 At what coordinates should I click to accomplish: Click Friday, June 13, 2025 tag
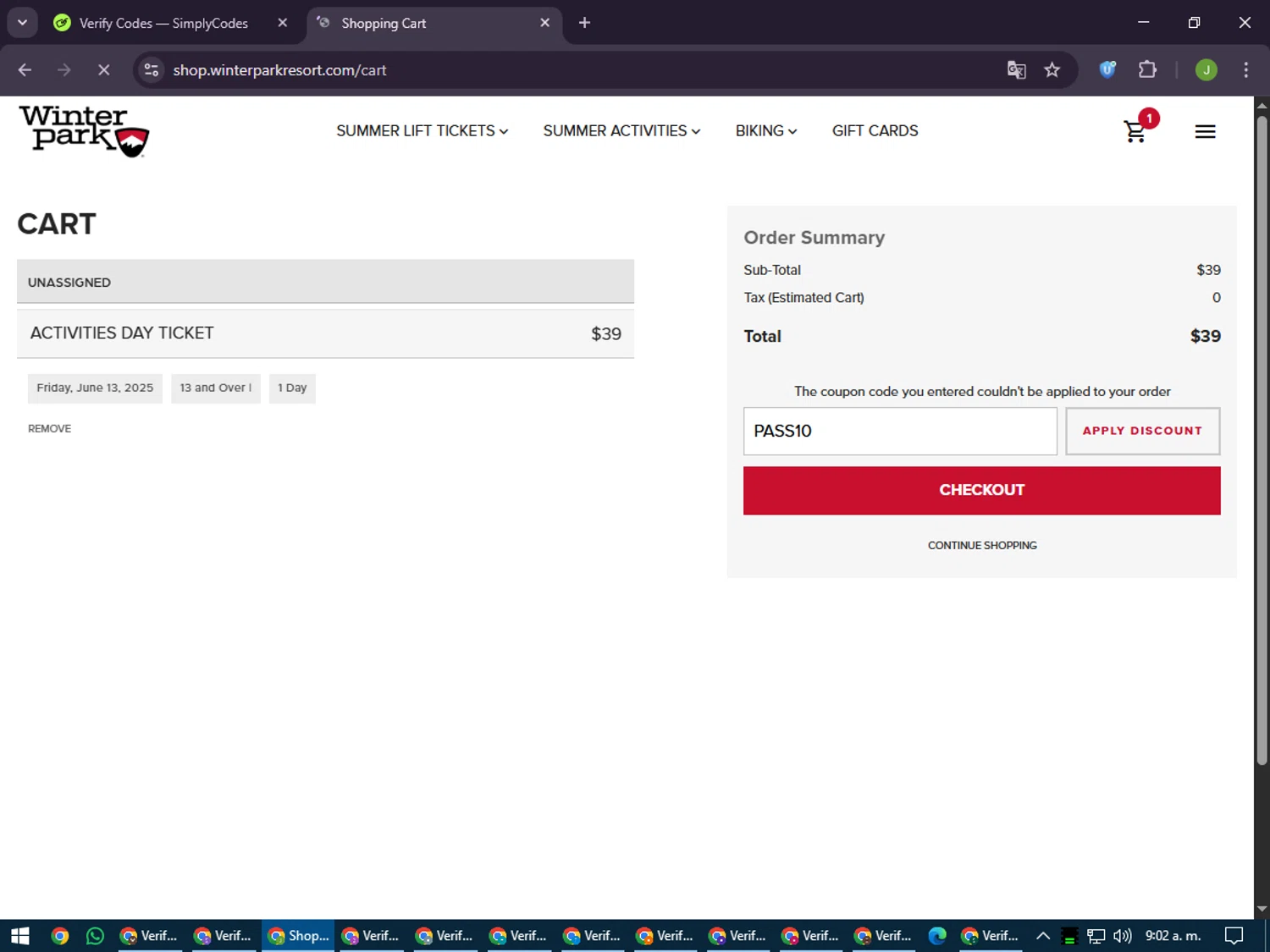[x=95, y=388]
